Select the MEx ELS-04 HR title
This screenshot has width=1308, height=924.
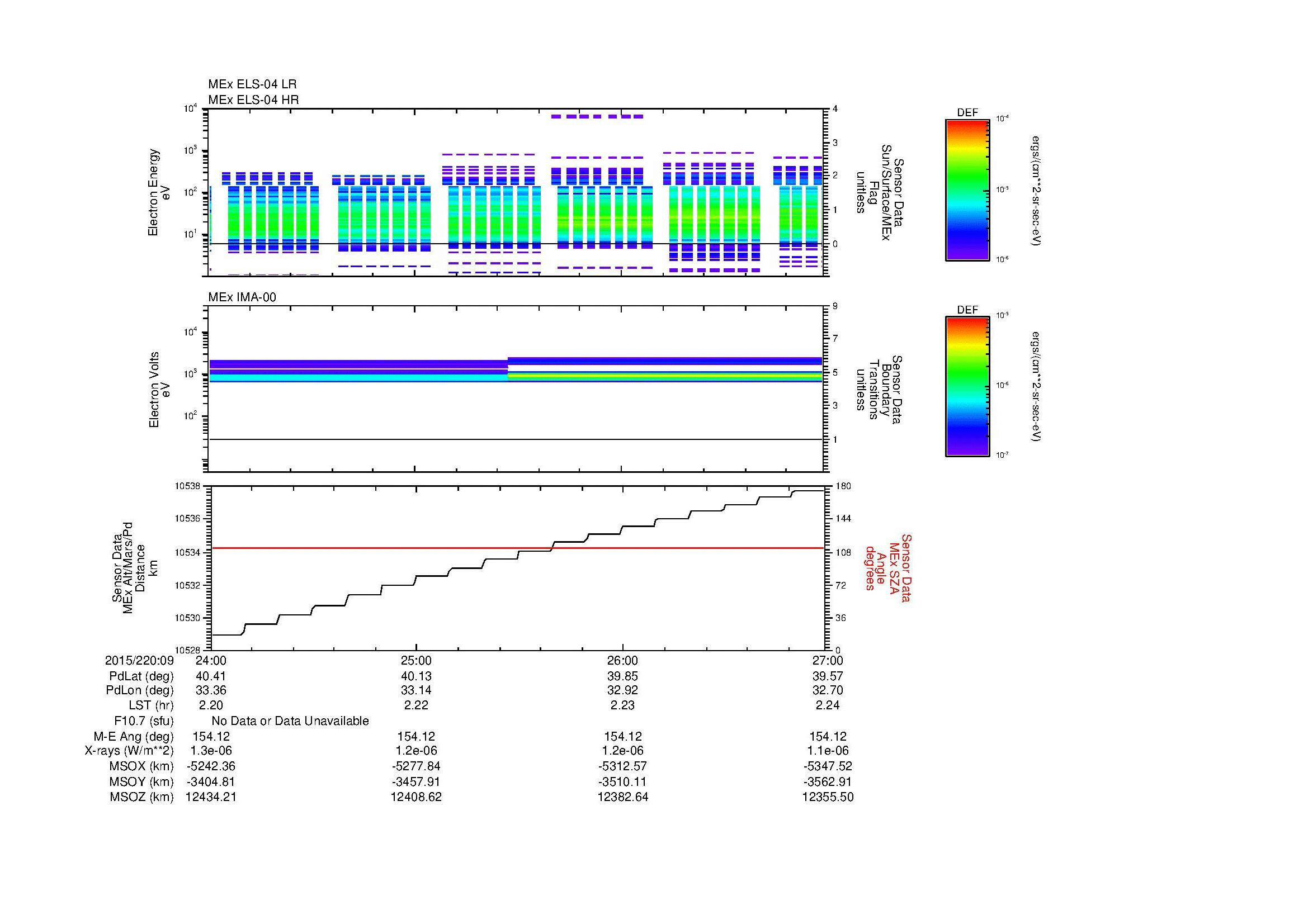pos(253,99)
